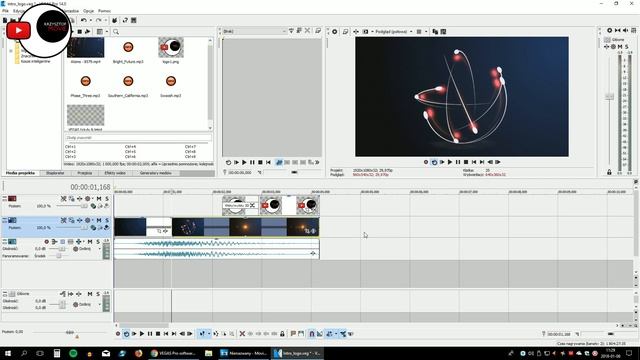Switch to the Przejścia tab
Image resolution: width=640 pixels, height=360 pixels.
tap(84, 173)
